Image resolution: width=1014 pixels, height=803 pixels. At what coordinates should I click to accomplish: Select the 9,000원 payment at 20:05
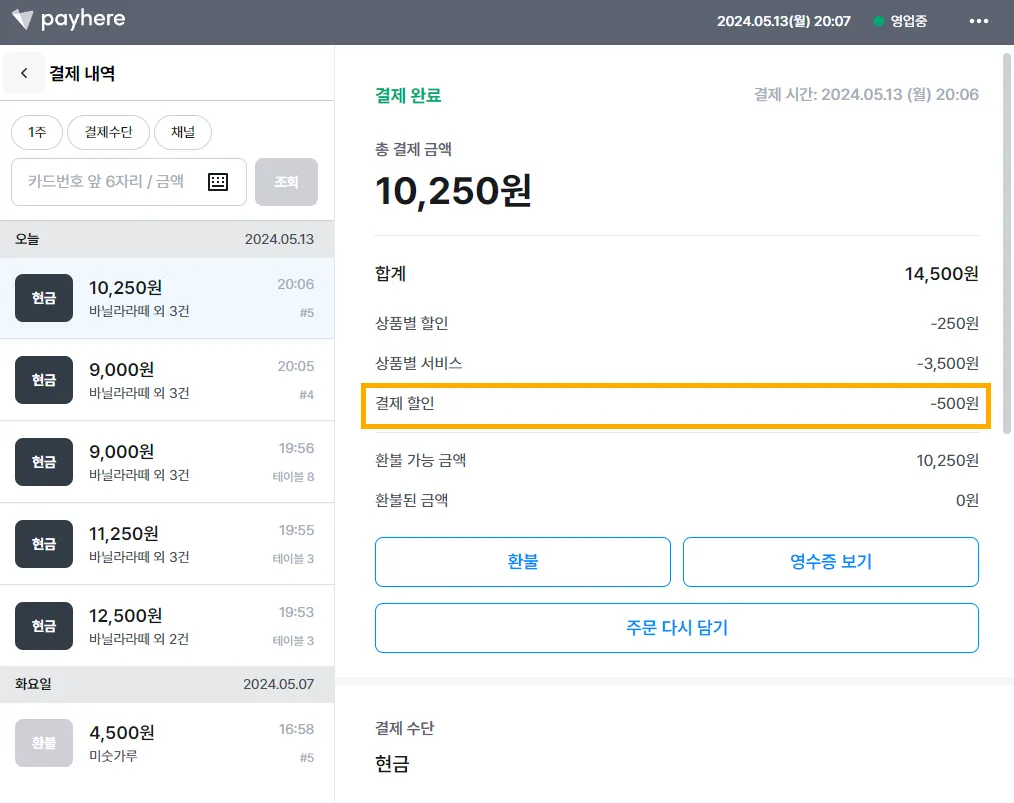(x=167, y=380)
